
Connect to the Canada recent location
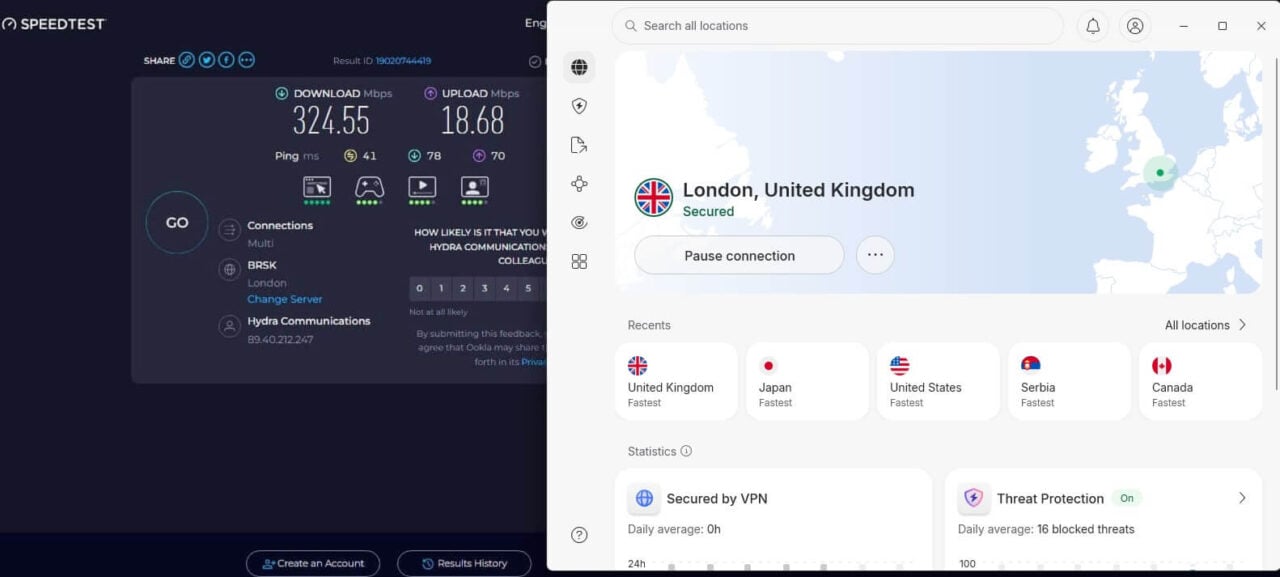[x=1200, y=381]
